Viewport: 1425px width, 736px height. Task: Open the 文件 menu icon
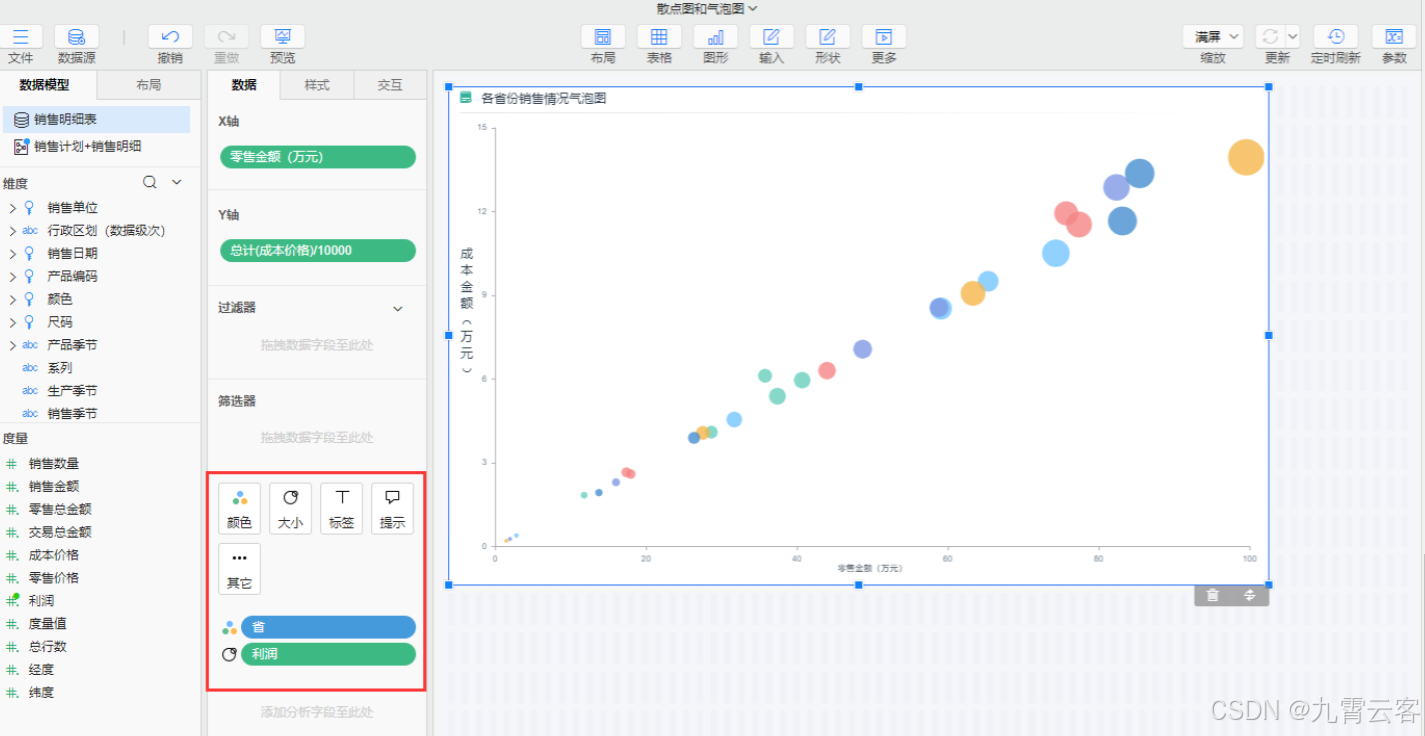[20, 37]
